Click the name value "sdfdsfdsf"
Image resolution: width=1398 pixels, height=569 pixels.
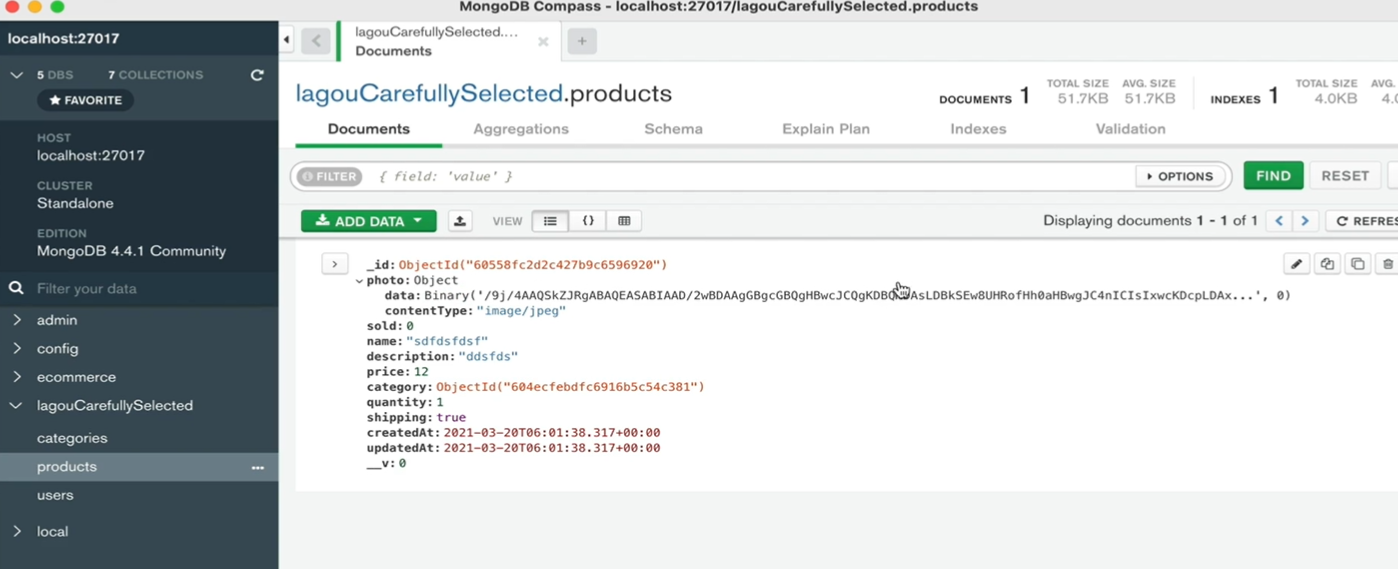click(447, 341)
